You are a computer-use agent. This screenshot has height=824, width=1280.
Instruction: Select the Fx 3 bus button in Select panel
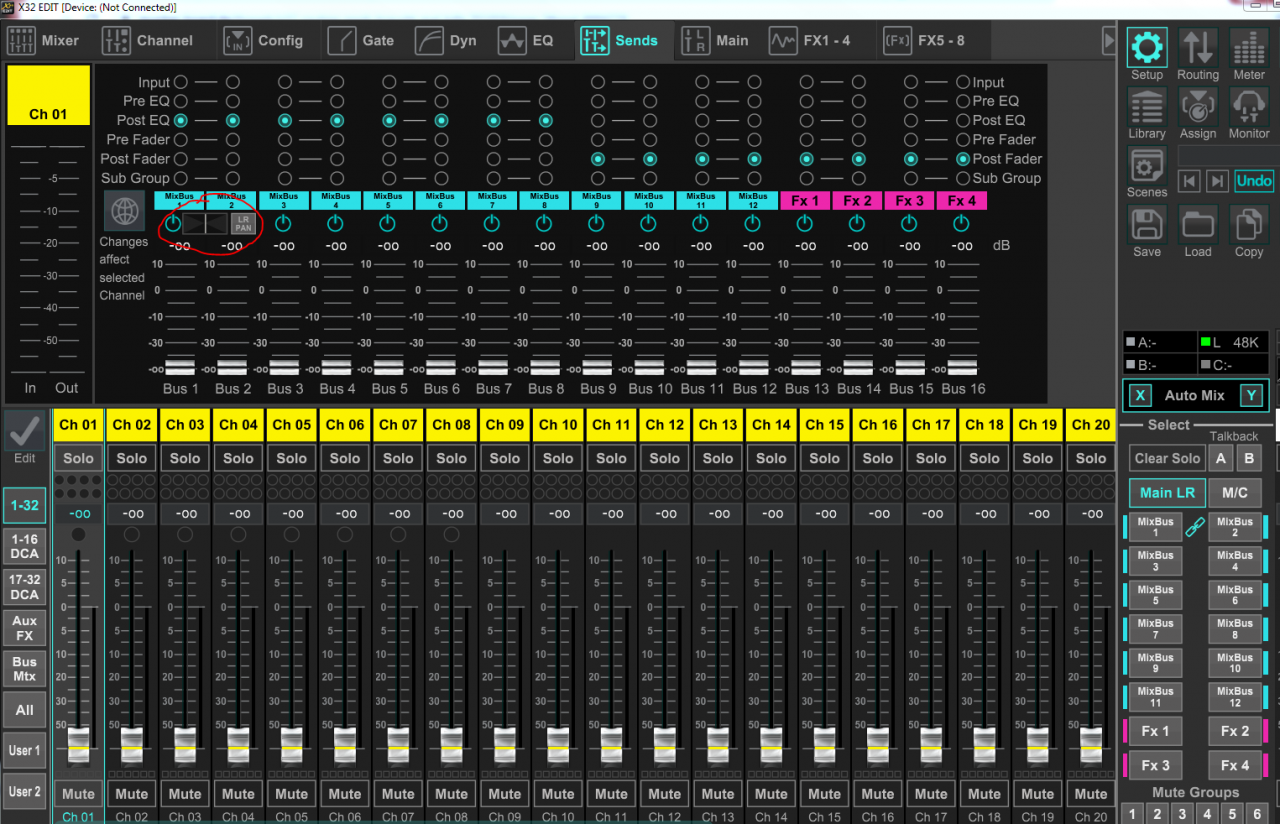[1155, 765]
